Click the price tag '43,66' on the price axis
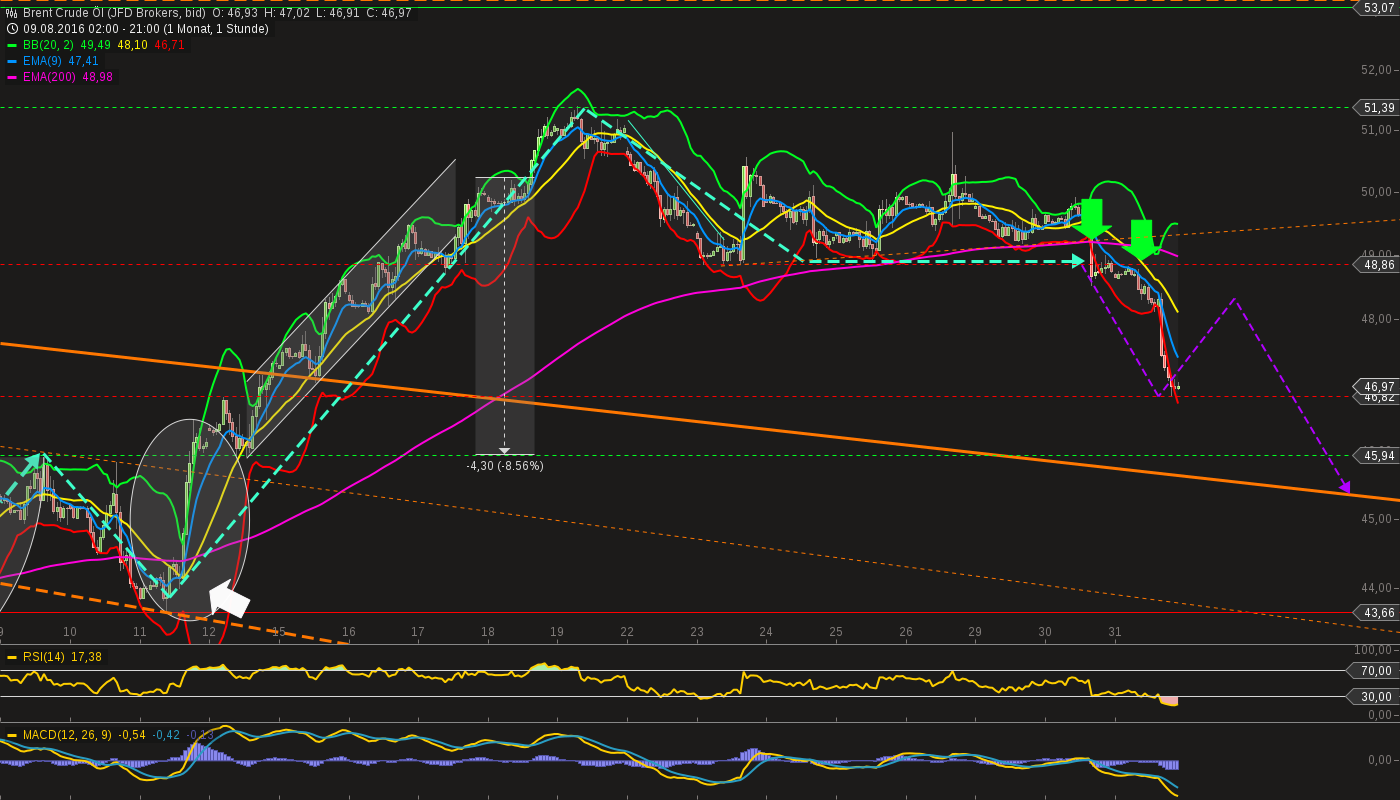Screen dimensions: 1400x800 [1377, 612]
